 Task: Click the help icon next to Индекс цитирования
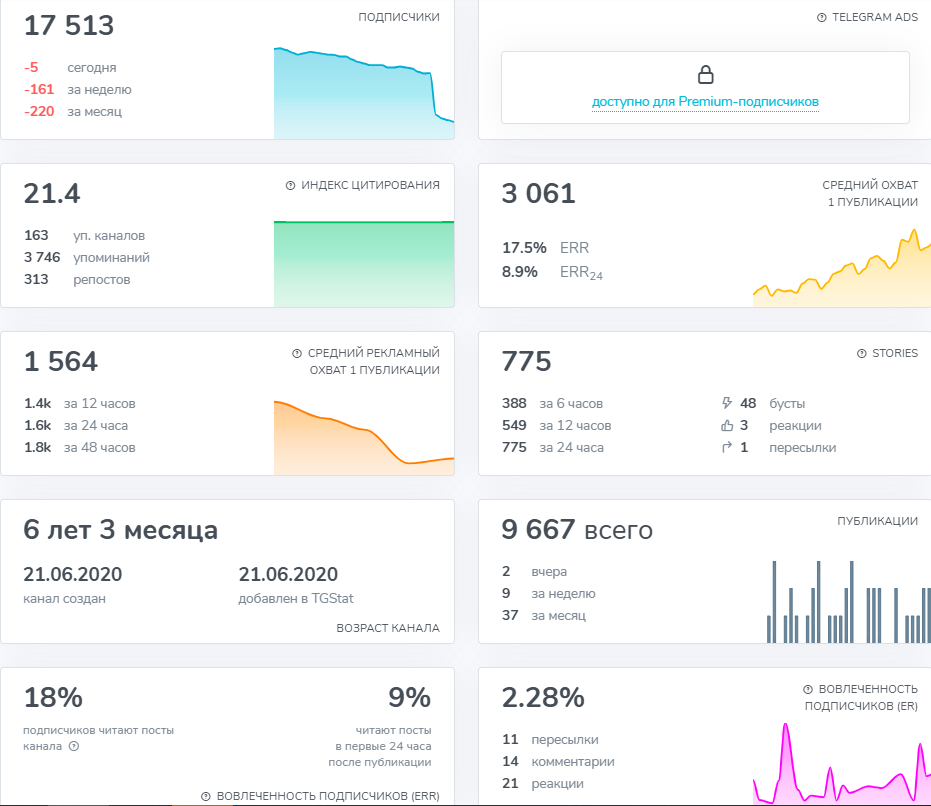point(290,185)
